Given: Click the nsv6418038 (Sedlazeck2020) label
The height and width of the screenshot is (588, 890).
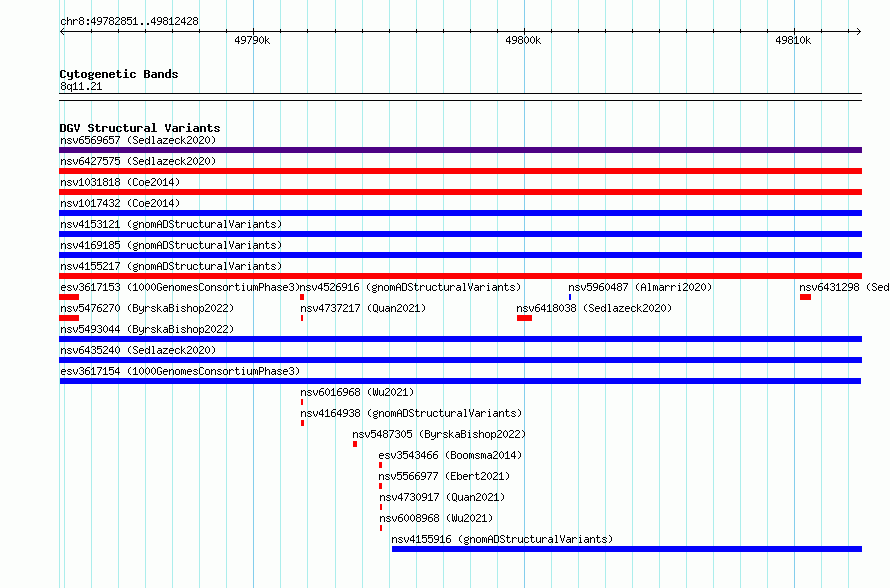Looking at the screenshot, I should [x=594, y=308].
